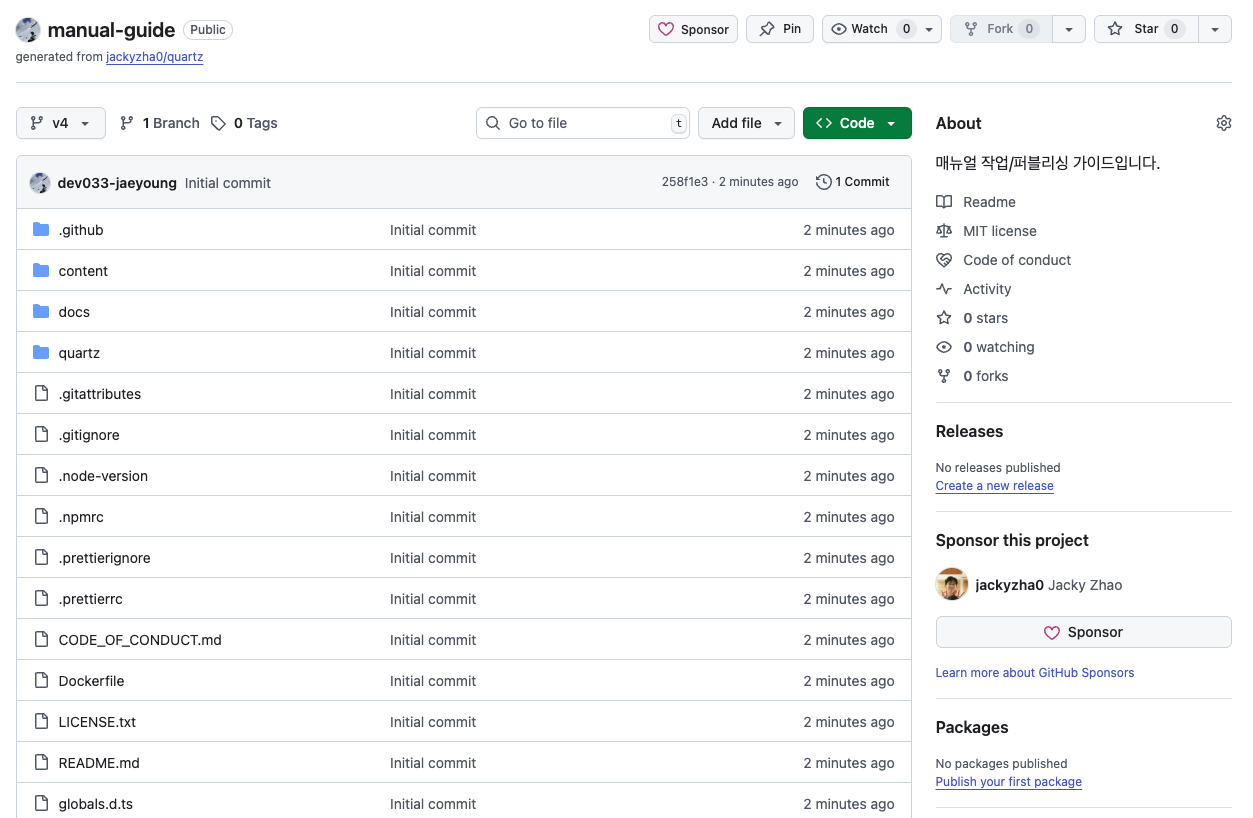Open the docs folder name
1253x818 pixels.
[x=74, y=312]
